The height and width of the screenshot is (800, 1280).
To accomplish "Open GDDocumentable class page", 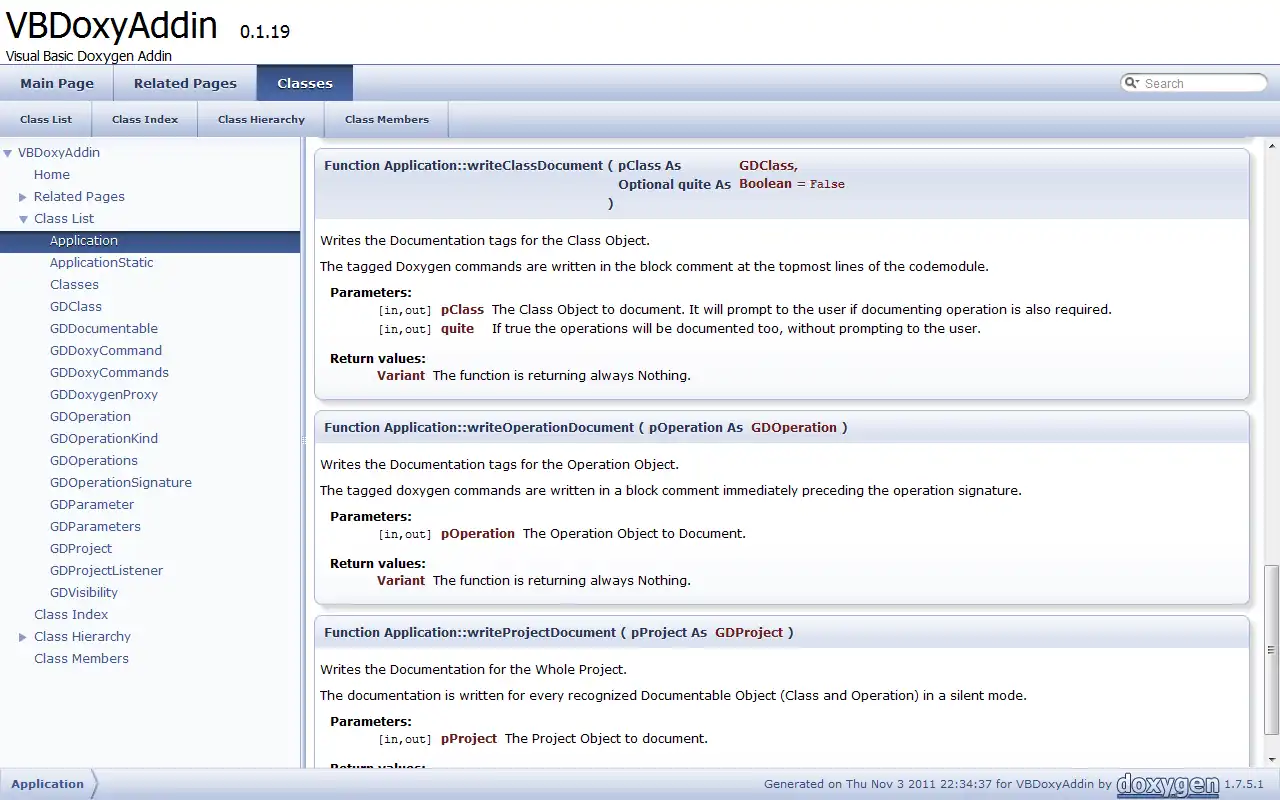I will (104, 329).
